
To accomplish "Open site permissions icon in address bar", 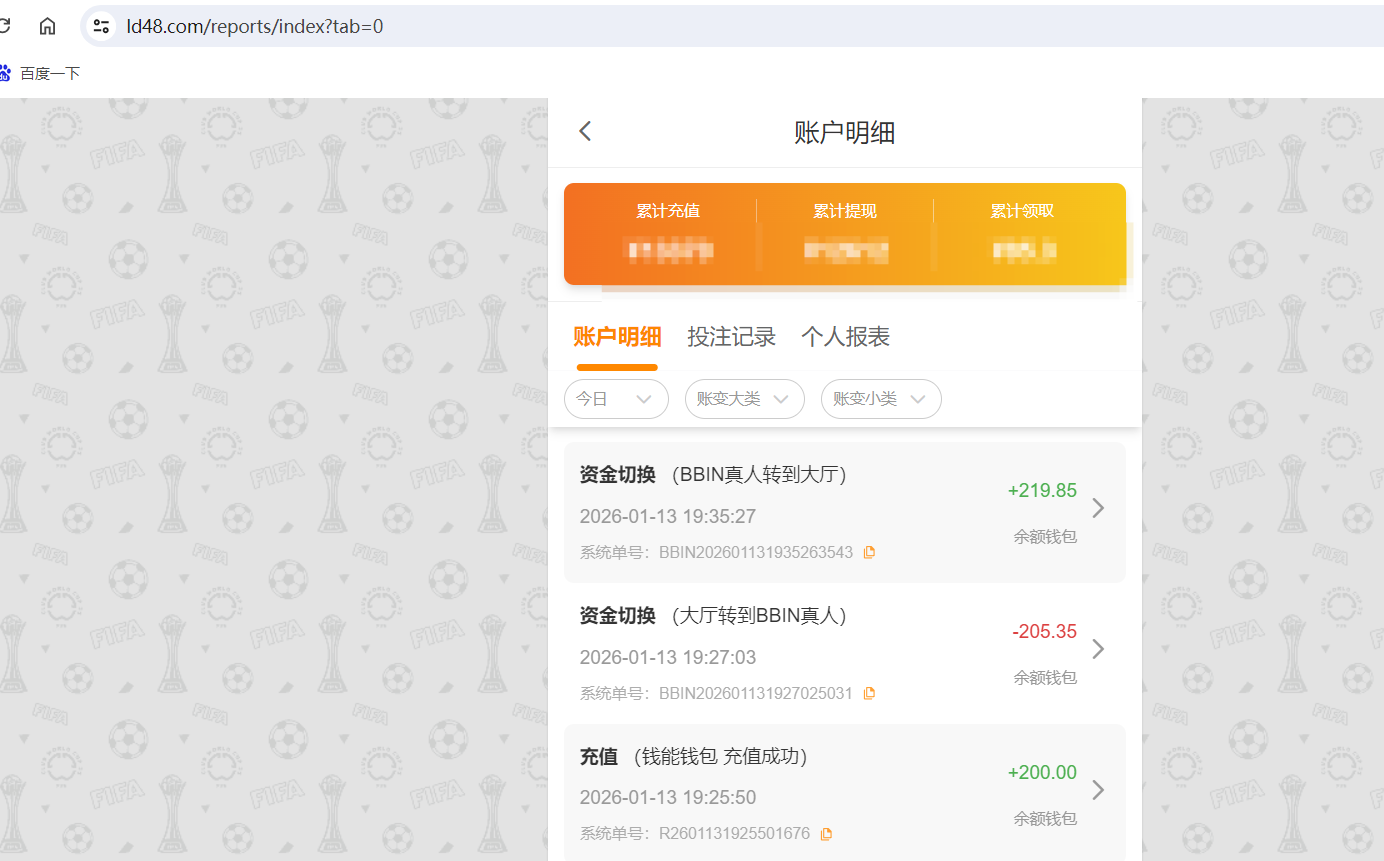I will [99, 25].
